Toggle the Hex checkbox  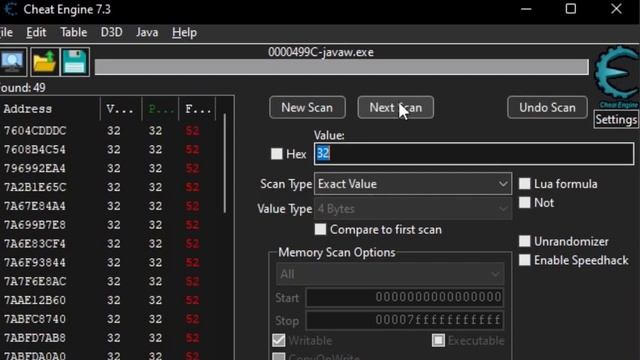coord(277,154)
